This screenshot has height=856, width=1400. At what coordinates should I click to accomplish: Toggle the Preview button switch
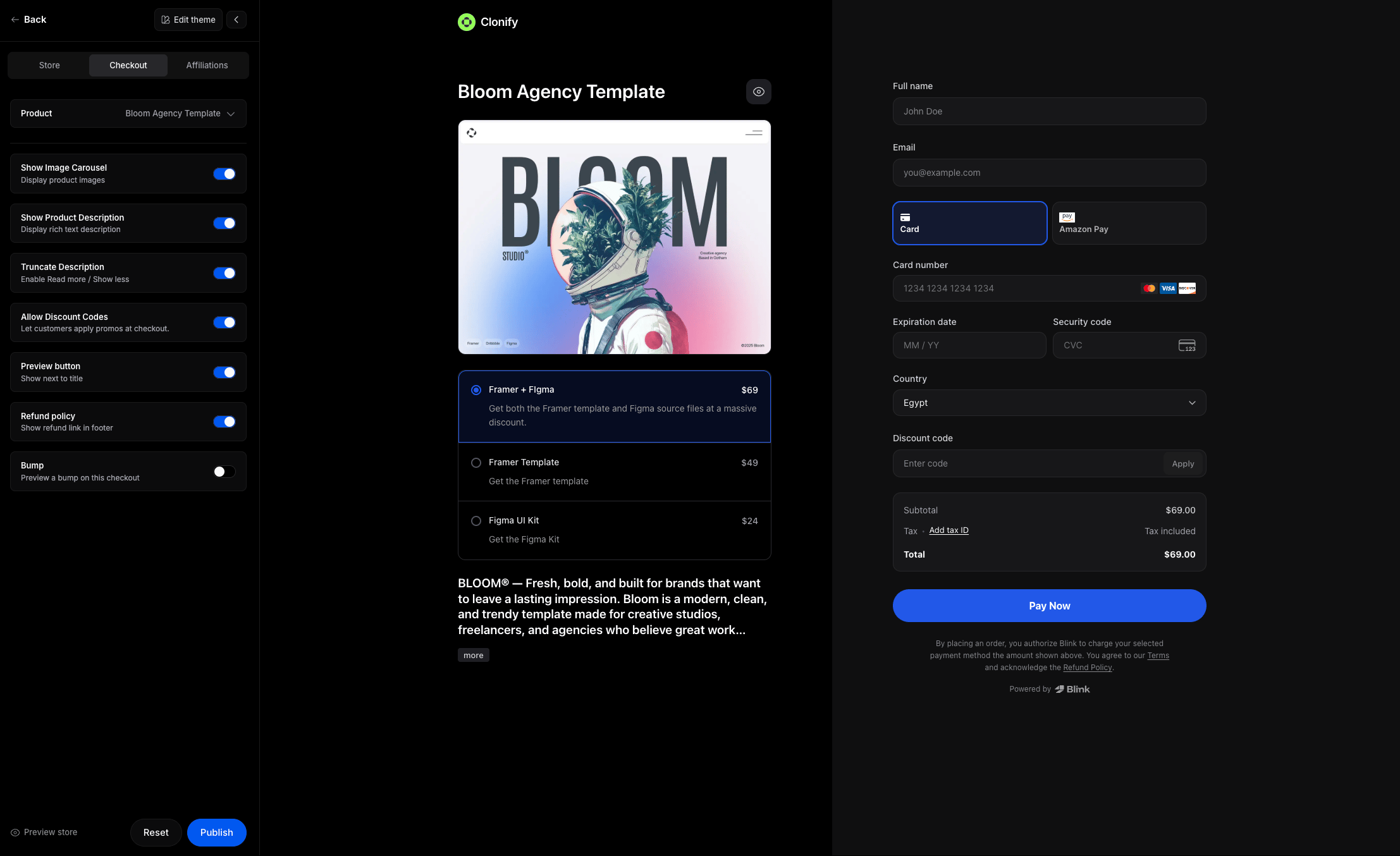pyautogui.click(x=224, y=372)
